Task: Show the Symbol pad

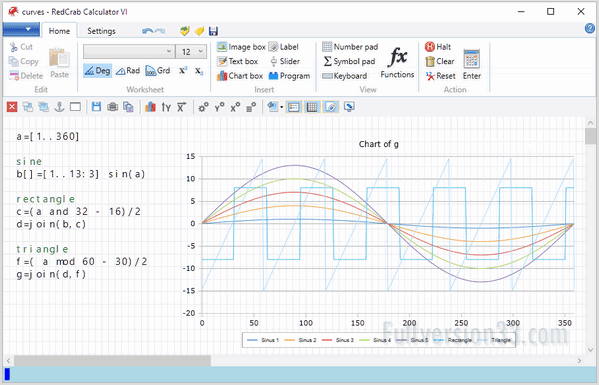Action: click(349, 61)
